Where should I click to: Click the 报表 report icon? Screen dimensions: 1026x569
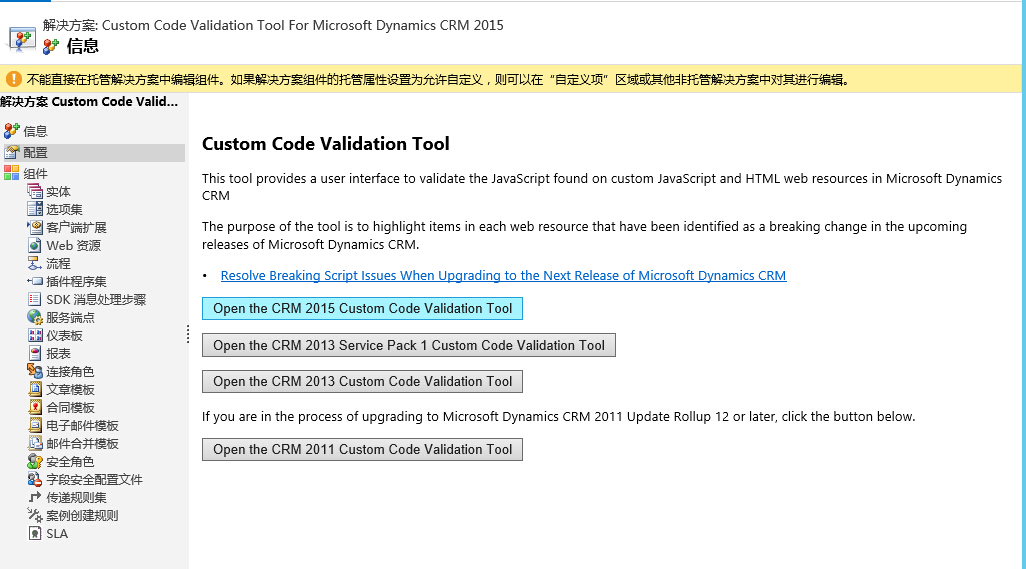pos(35,353)
